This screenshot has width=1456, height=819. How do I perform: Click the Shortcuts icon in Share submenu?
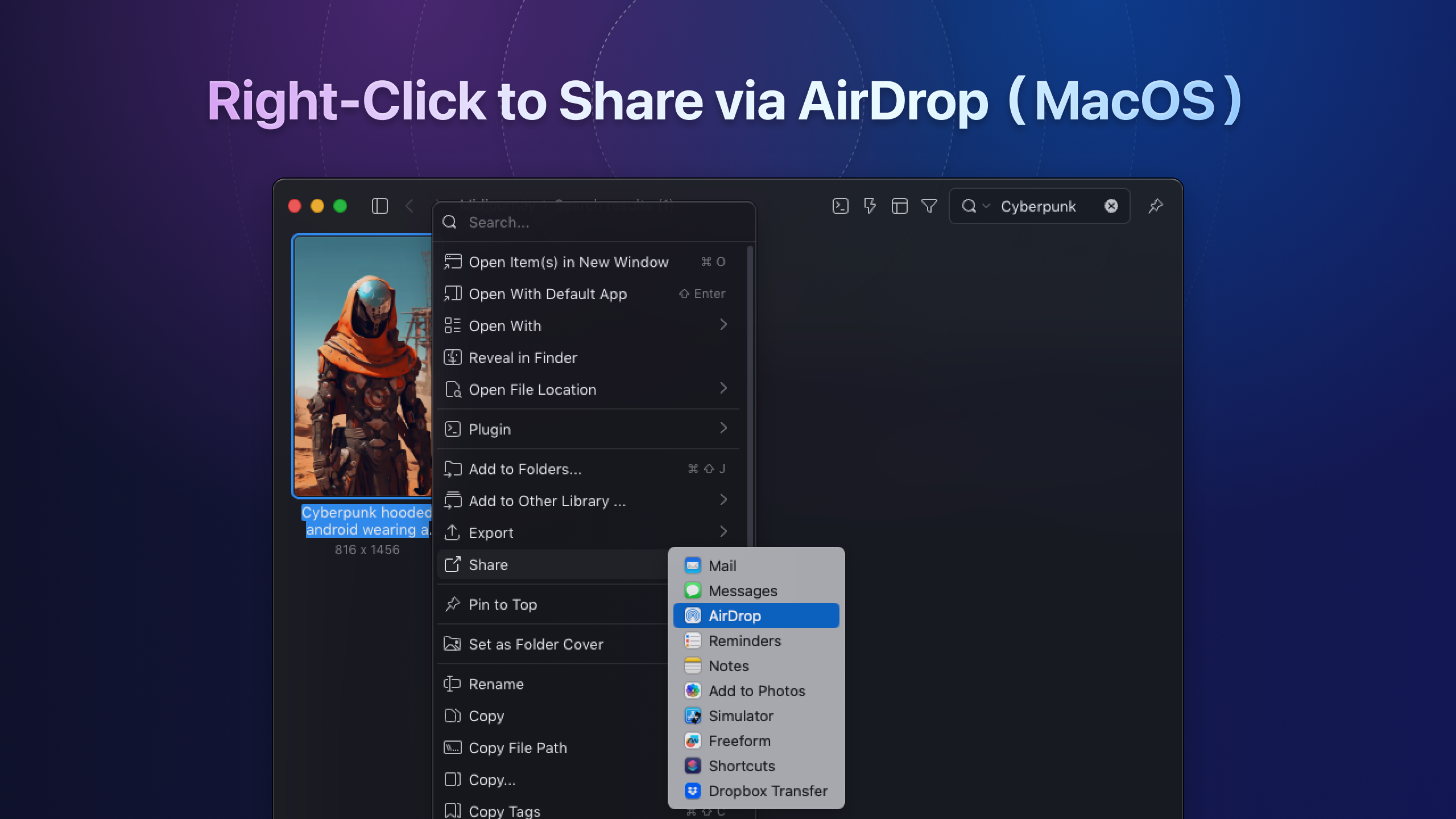tap(692, 766)
